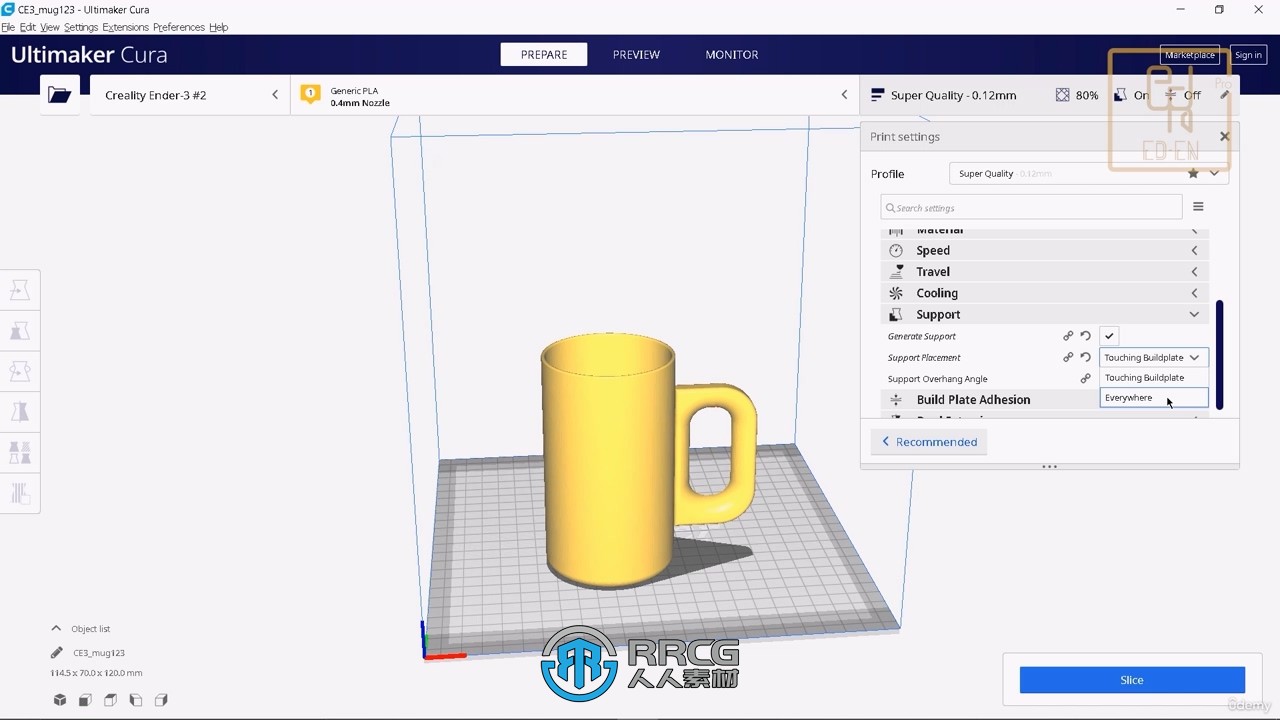Toggle the Generate Support checkbox
The height and width of the screenshot is (720, 1280).
tap(1109, 336)
